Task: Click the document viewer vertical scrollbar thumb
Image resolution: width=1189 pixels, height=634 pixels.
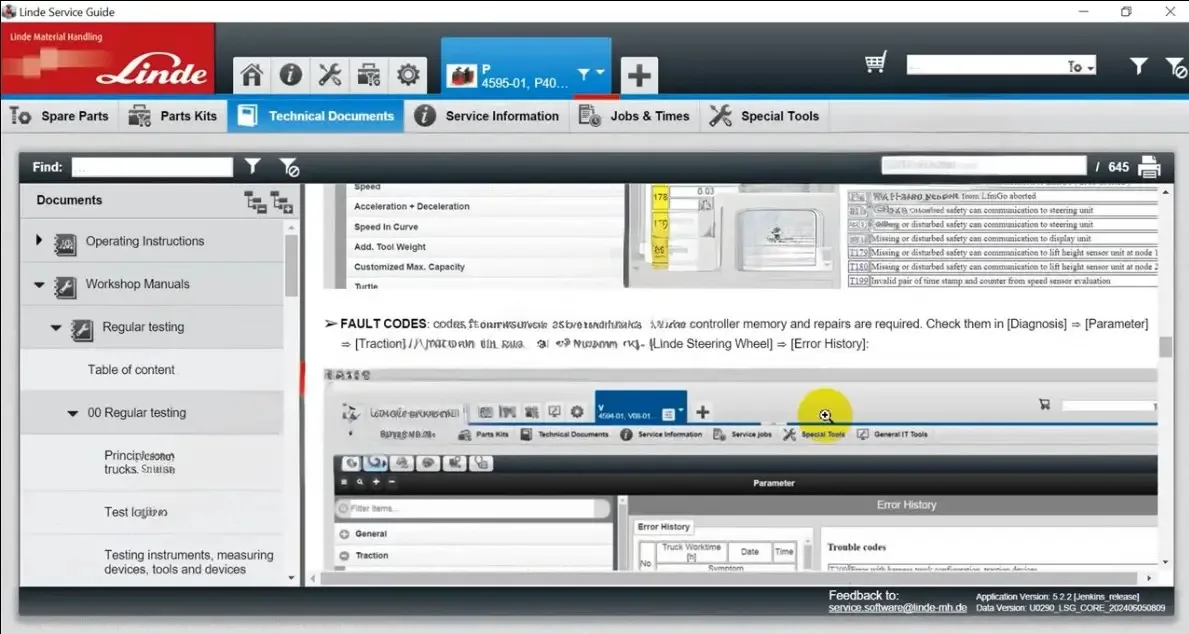Action: pos(1165,346)
